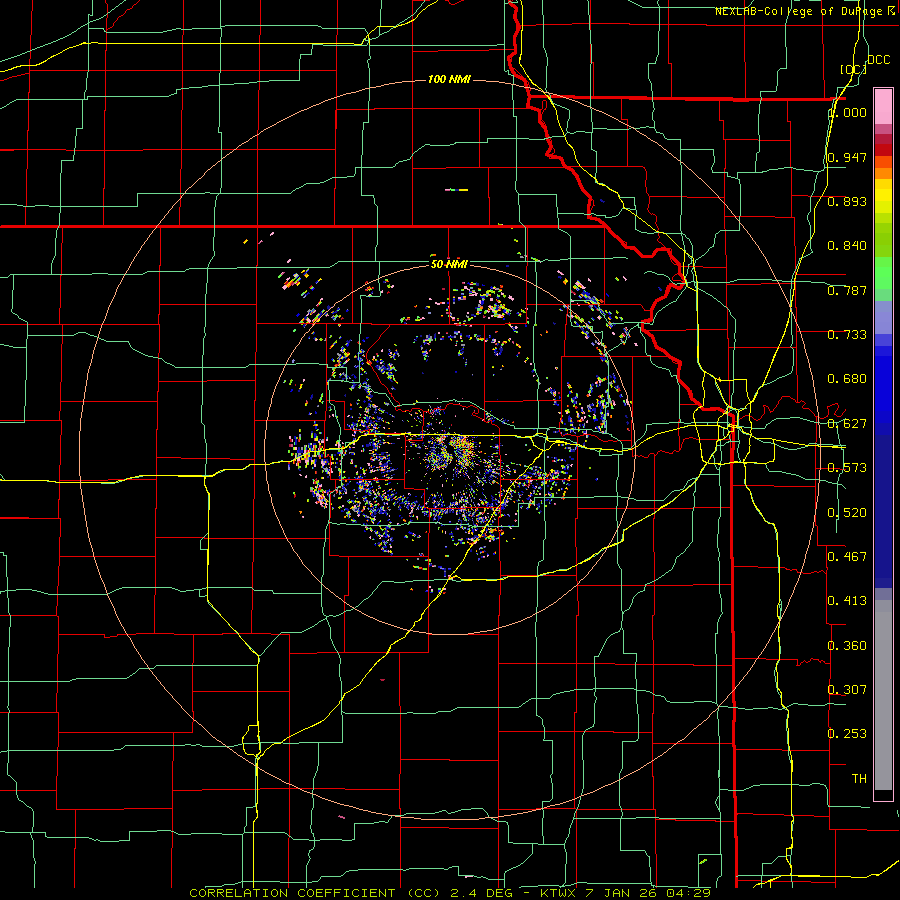Image resolution: width=900 pixels, height=900 pixels.
Task: Click the DCC label above the color scale
Action: (x=878, y=60)
